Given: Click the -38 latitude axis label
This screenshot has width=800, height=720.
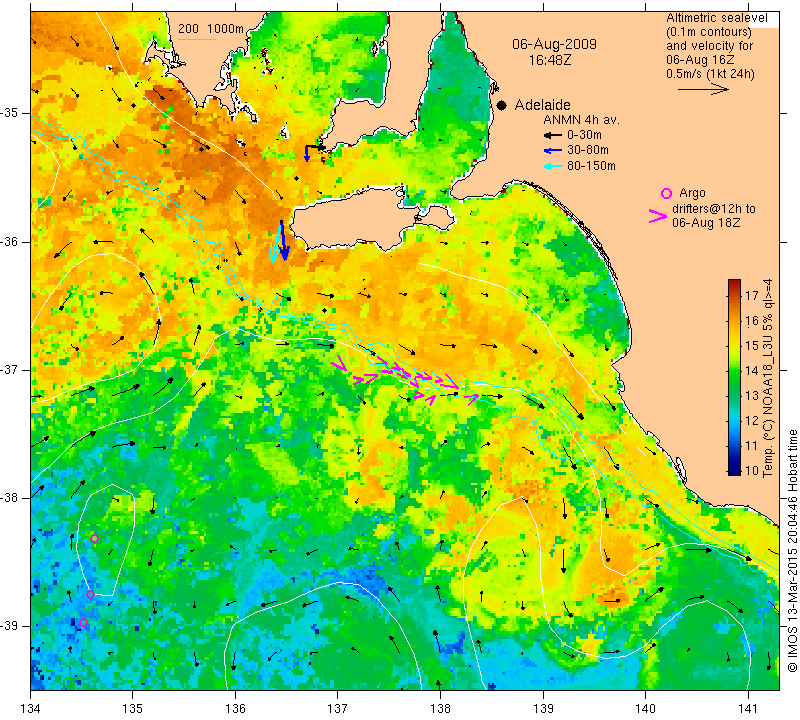Looking at the screenshot, I should click(x=10, y=498).
